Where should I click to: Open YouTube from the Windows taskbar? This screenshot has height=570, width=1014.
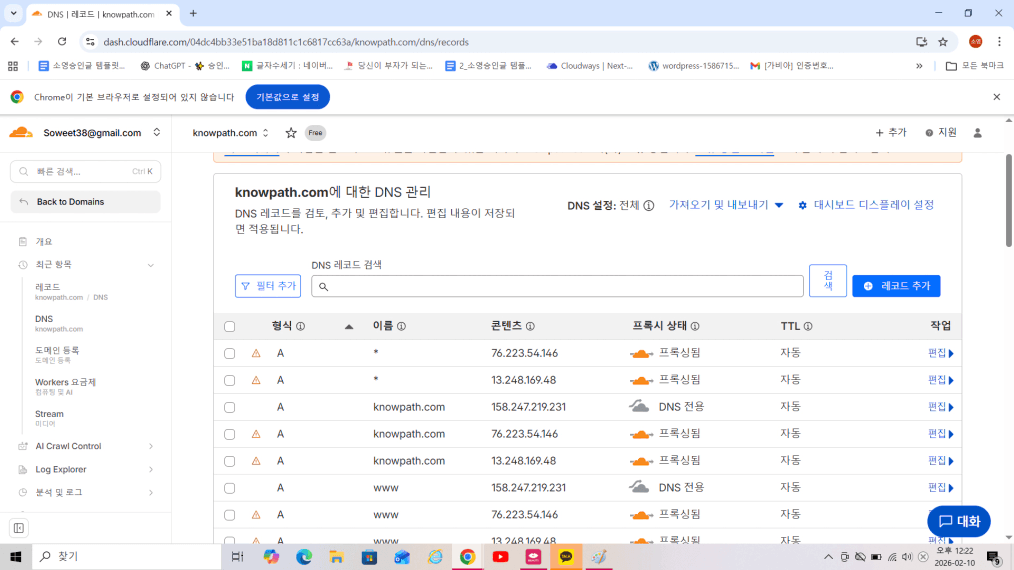point(500,556)
